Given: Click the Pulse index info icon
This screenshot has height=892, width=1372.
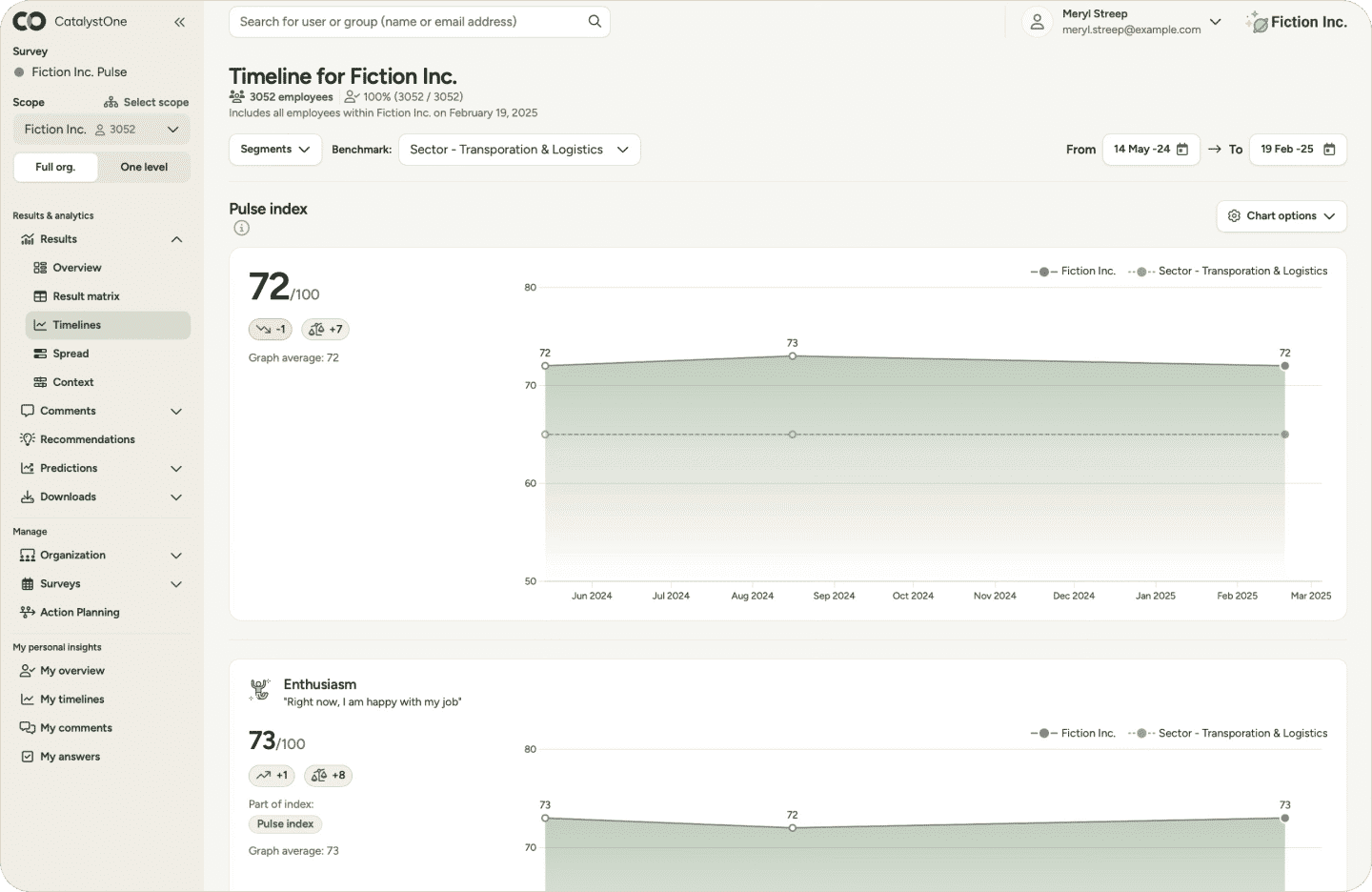Looking at the screenshot, I should (242, 228).
